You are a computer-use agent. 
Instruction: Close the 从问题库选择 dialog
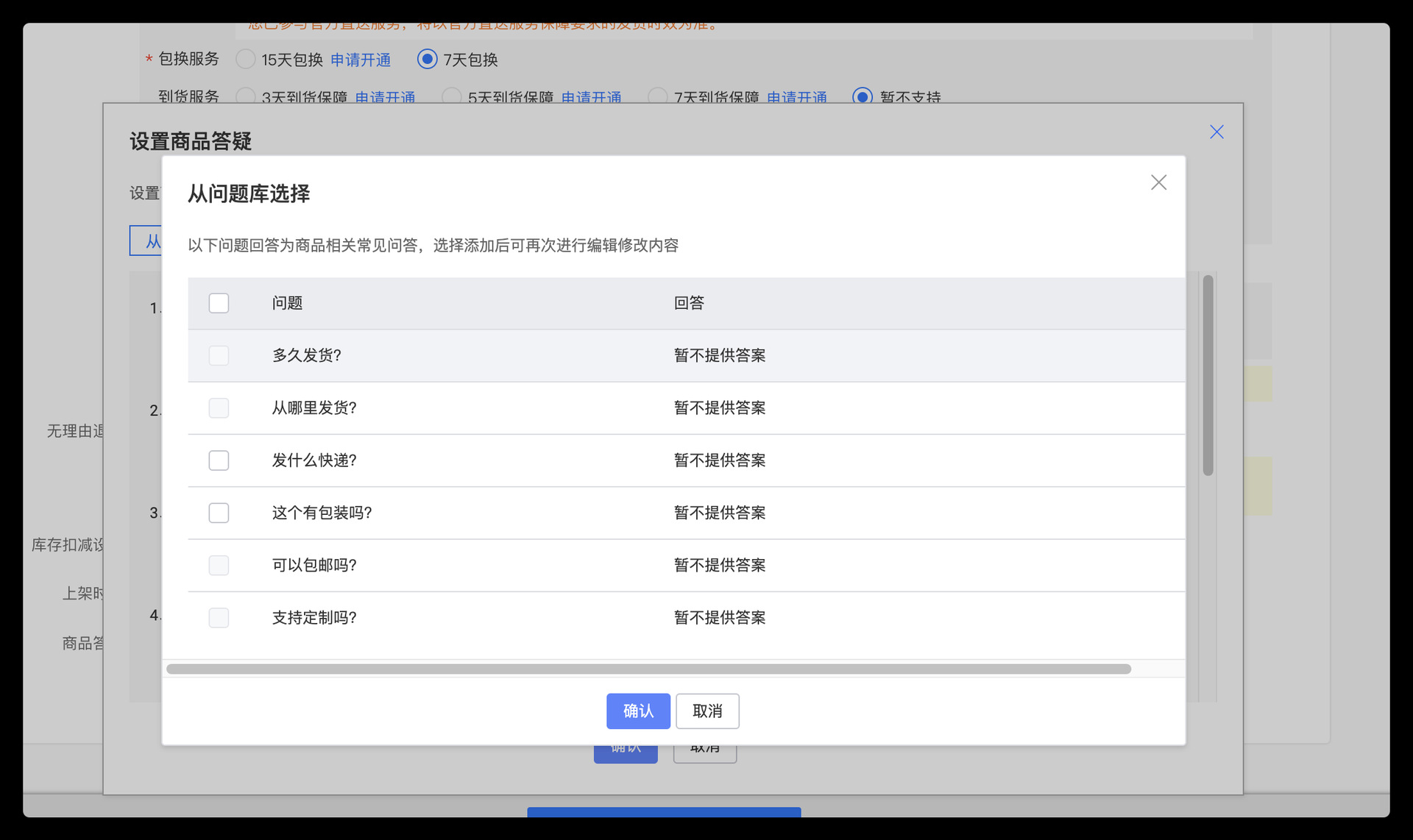click(1158, 182)
